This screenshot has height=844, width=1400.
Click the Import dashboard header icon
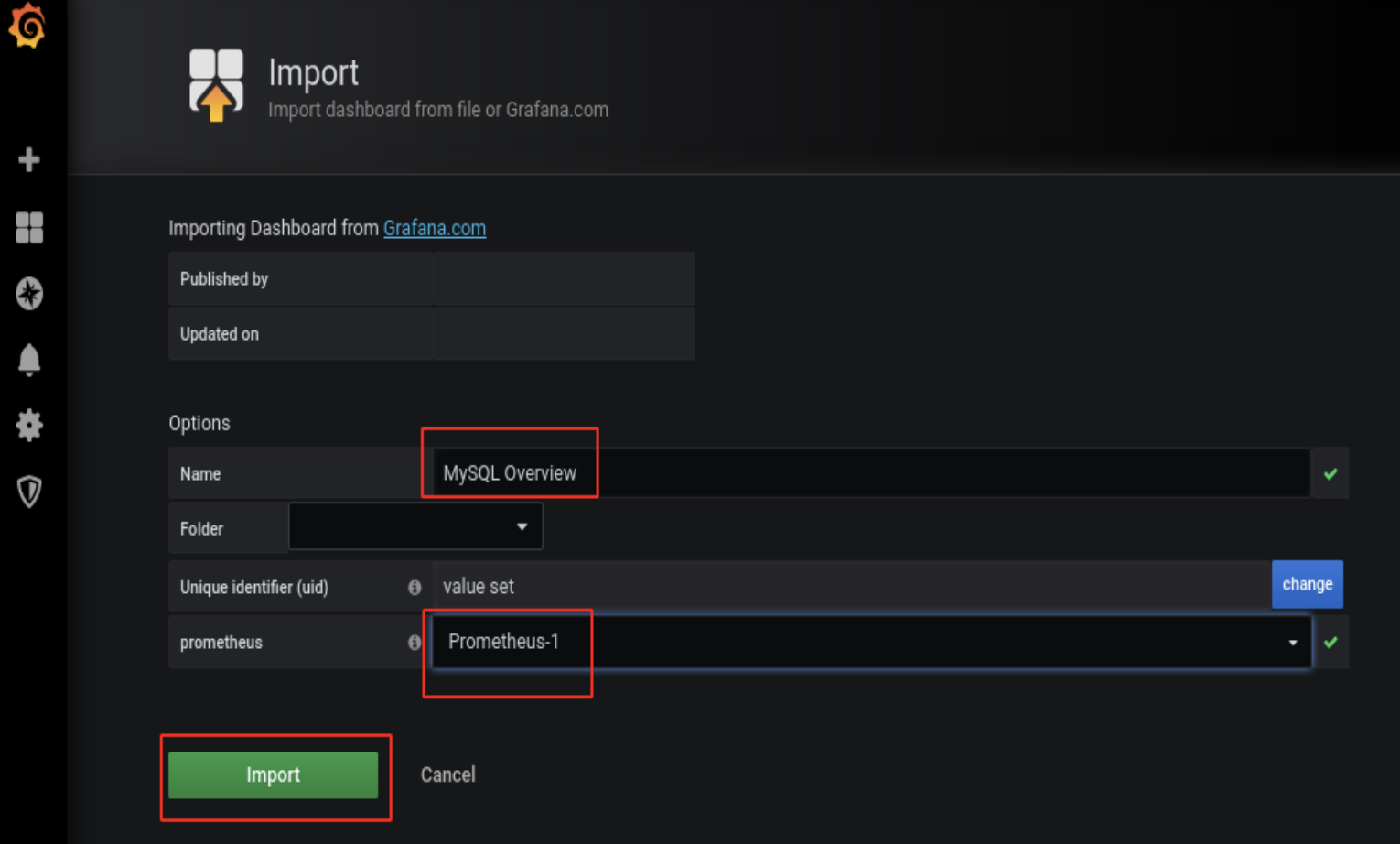[217, 85]
